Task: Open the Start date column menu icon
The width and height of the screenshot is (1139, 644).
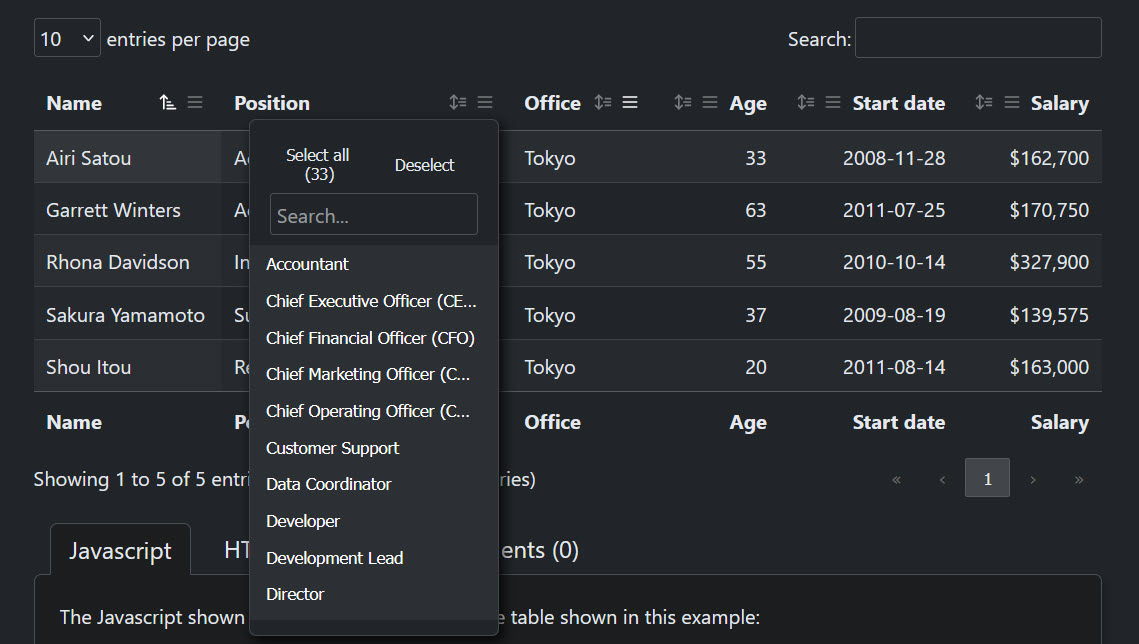Action: click(833, 102)
